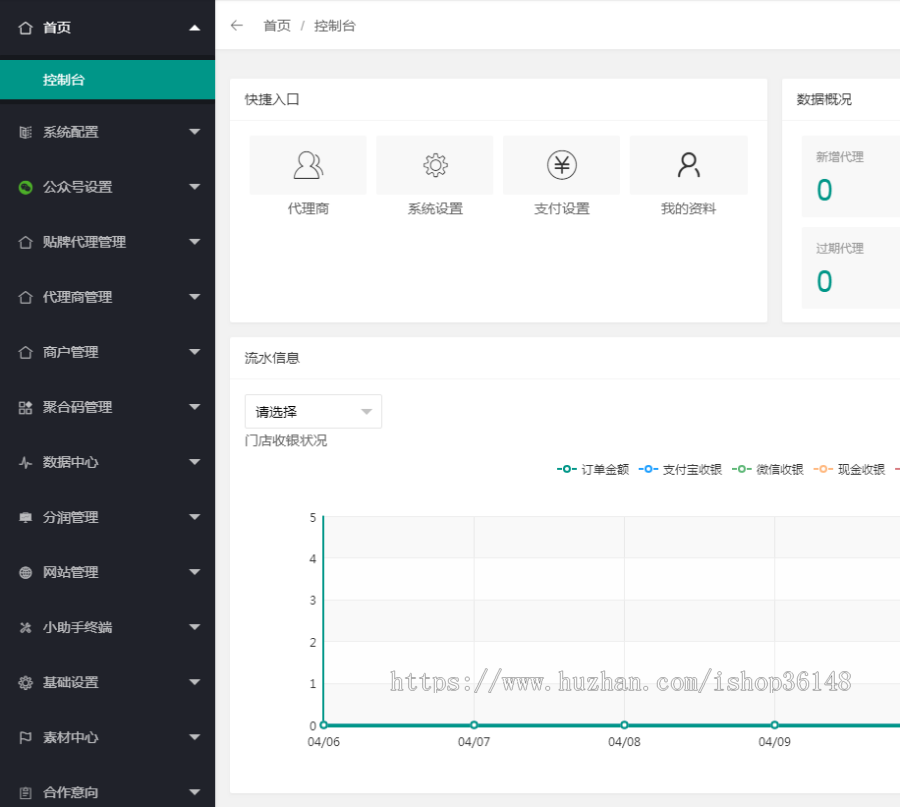Click the 公众号设置 sidebar icon
The image size is (900, 807).
25,187
